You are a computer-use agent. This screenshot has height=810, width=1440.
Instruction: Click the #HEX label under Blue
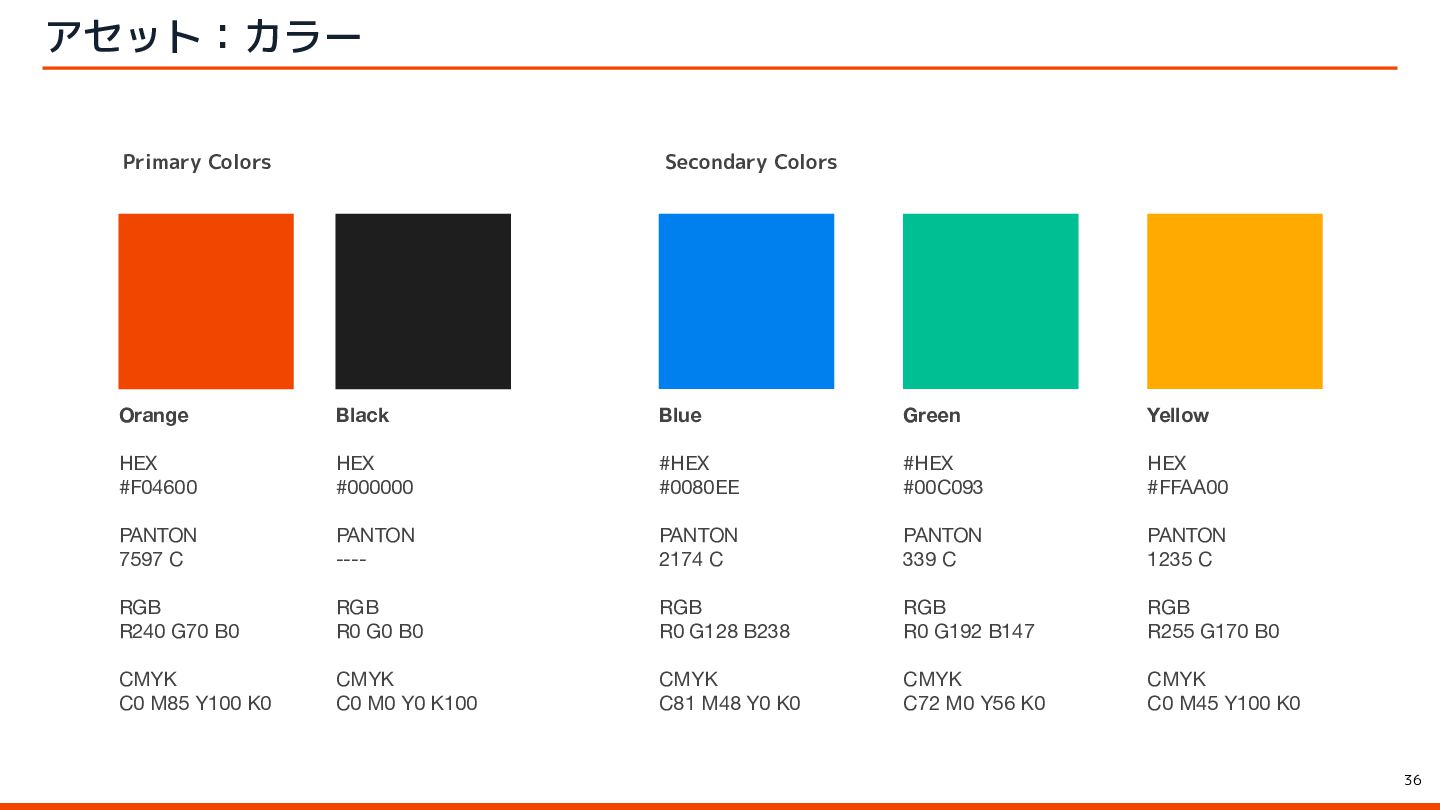click(684, 463)
